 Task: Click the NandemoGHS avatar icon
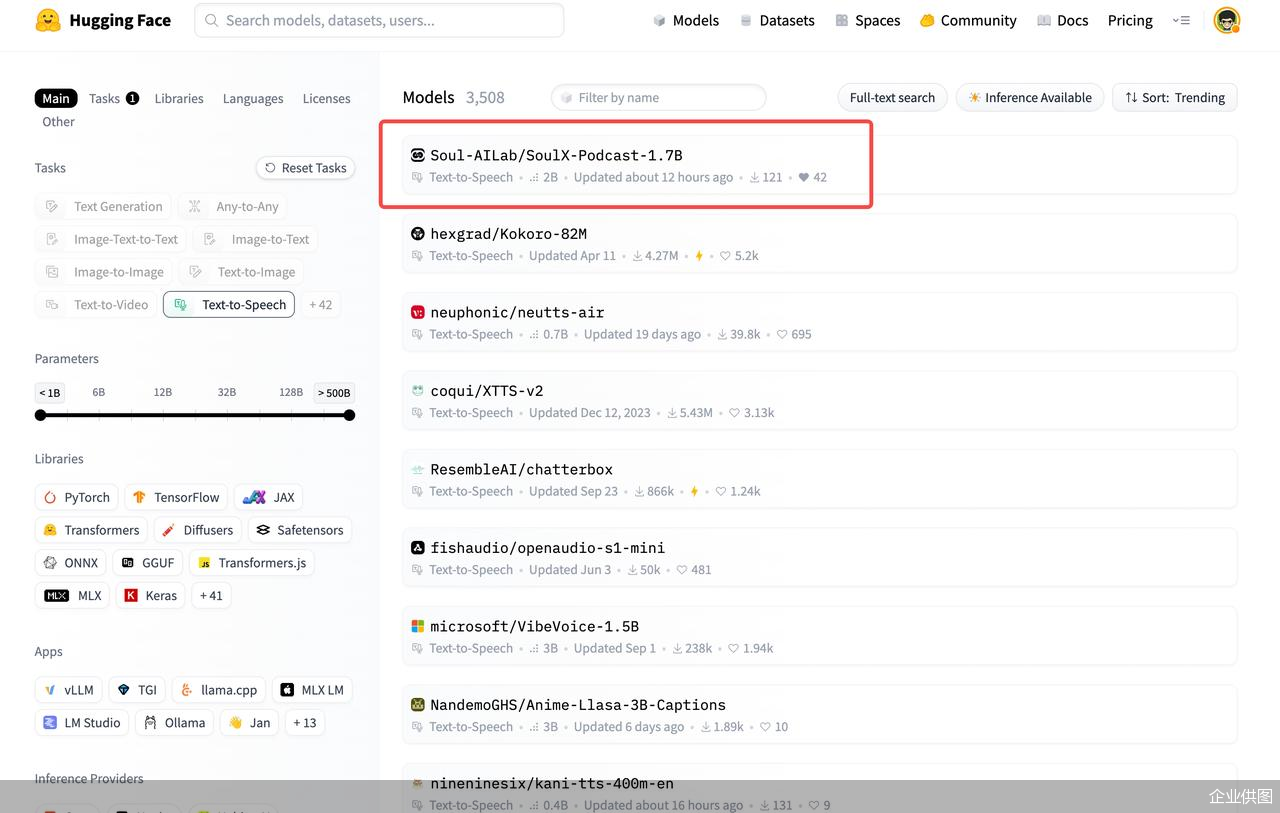coord(418,705)
